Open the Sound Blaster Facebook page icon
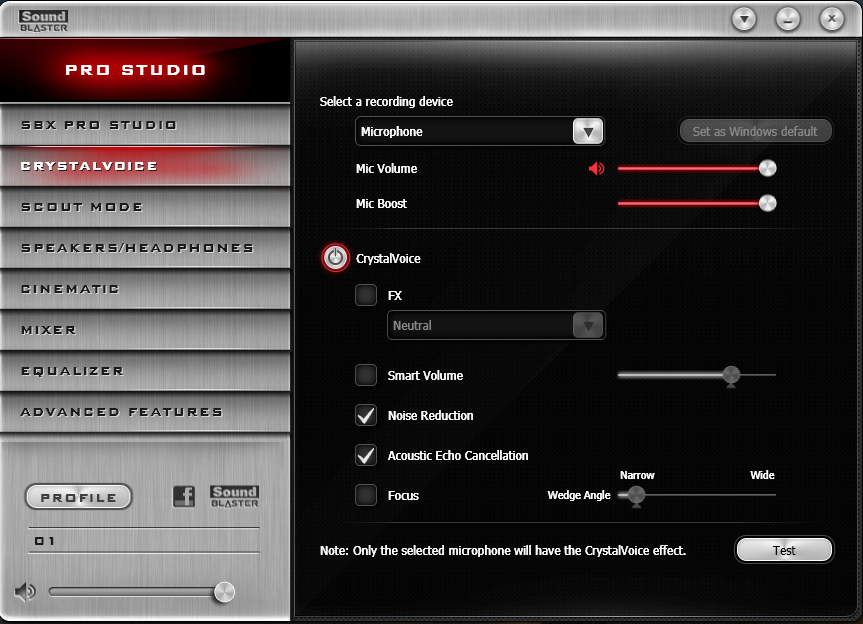863x624 pixels. pyautogui.click(x=184, y=496)
